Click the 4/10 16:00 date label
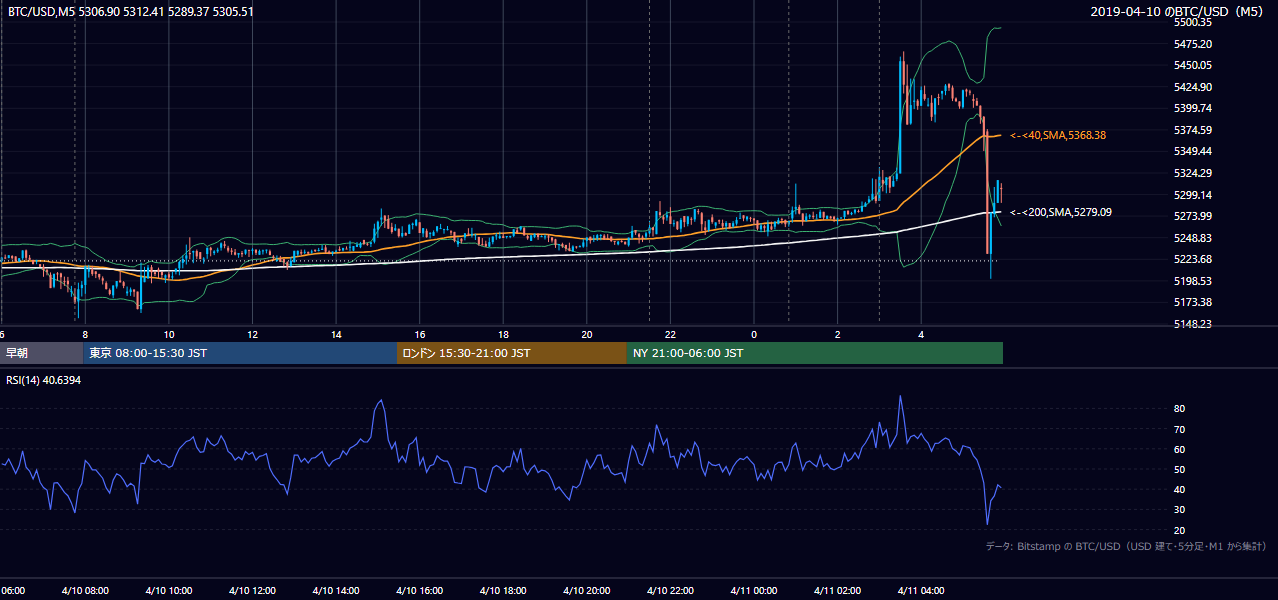Image resolution: width=1278 pixels, height=600 pixels. pyautogui.click(x=418, y=590)
